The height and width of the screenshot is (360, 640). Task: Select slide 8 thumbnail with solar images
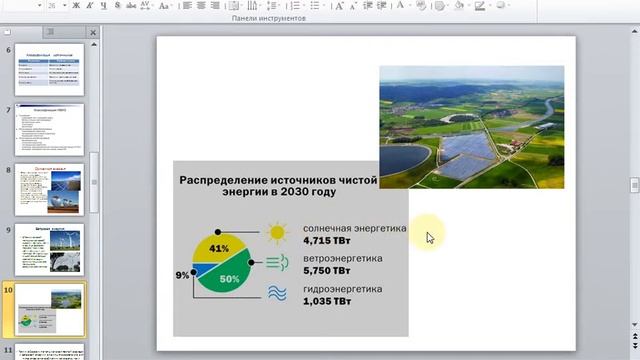49,190
